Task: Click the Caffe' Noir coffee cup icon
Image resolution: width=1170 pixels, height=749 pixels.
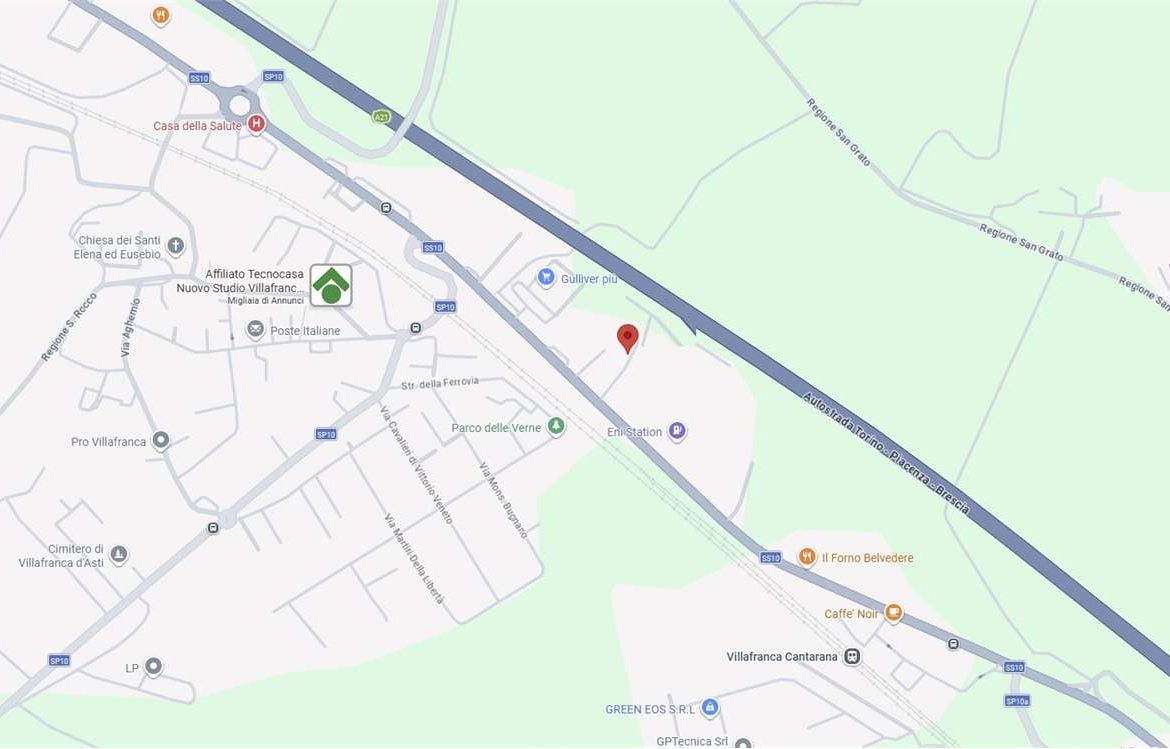Action: click(x=893, y=613)
